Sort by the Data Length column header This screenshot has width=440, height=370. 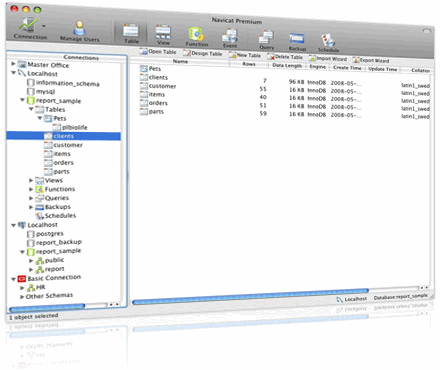pyautogui.click(x=287, y=65)
